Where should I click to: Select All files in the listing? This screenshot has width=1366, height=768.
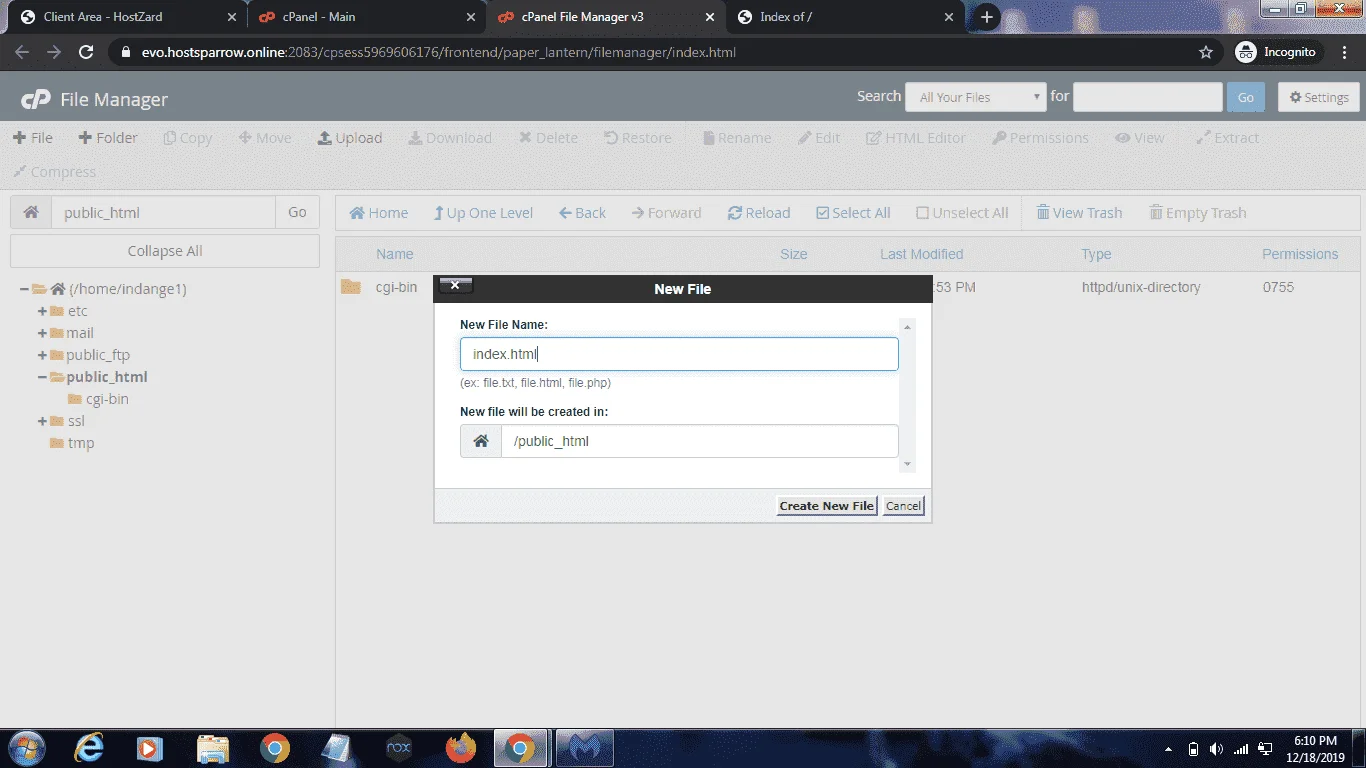[x=853, y=213]
